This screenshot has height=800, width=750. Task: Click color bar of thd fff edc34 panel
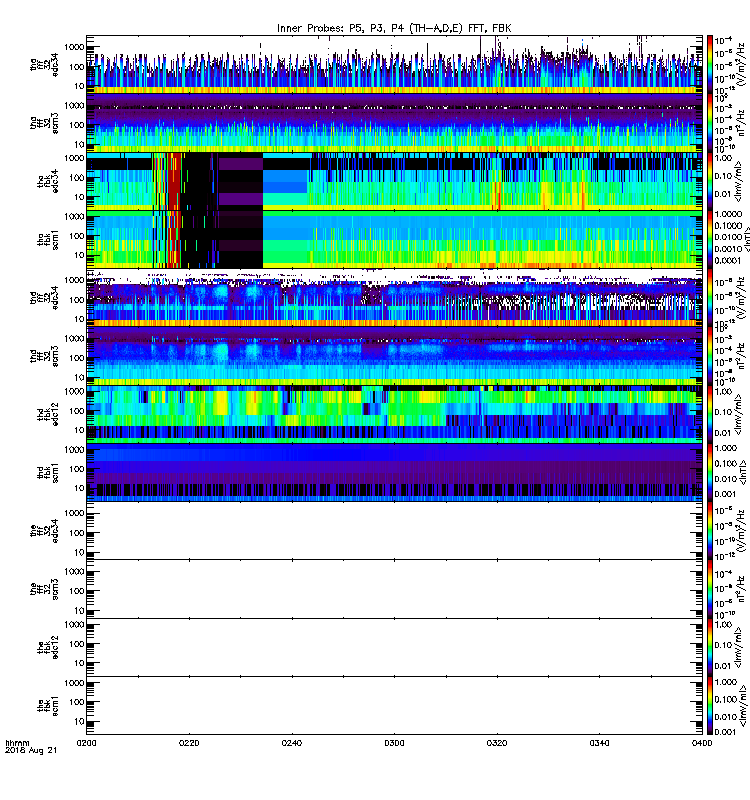point(710,298)
